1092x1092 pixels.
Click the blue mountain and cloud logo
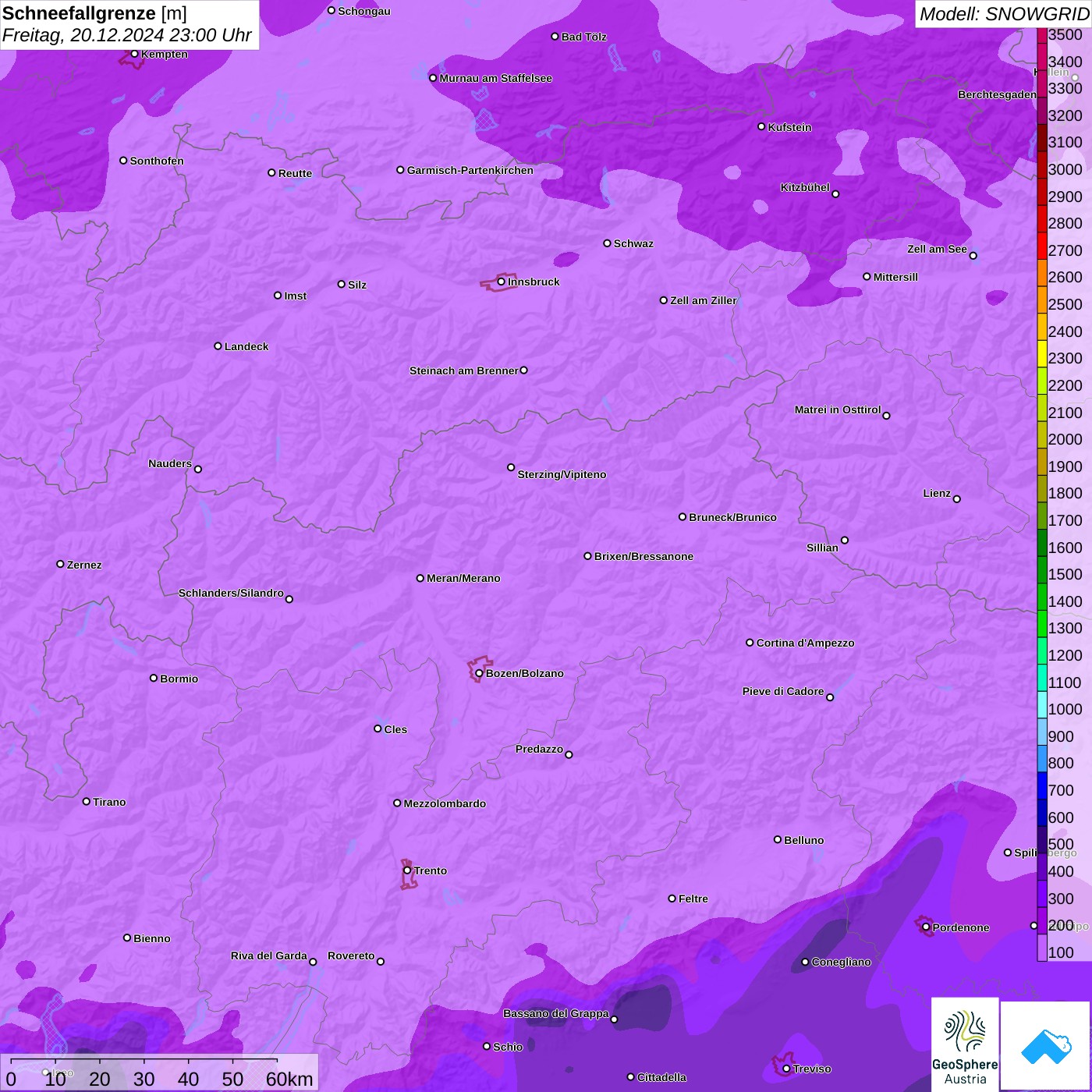pyautogui.click(x=1046, y=1045)
